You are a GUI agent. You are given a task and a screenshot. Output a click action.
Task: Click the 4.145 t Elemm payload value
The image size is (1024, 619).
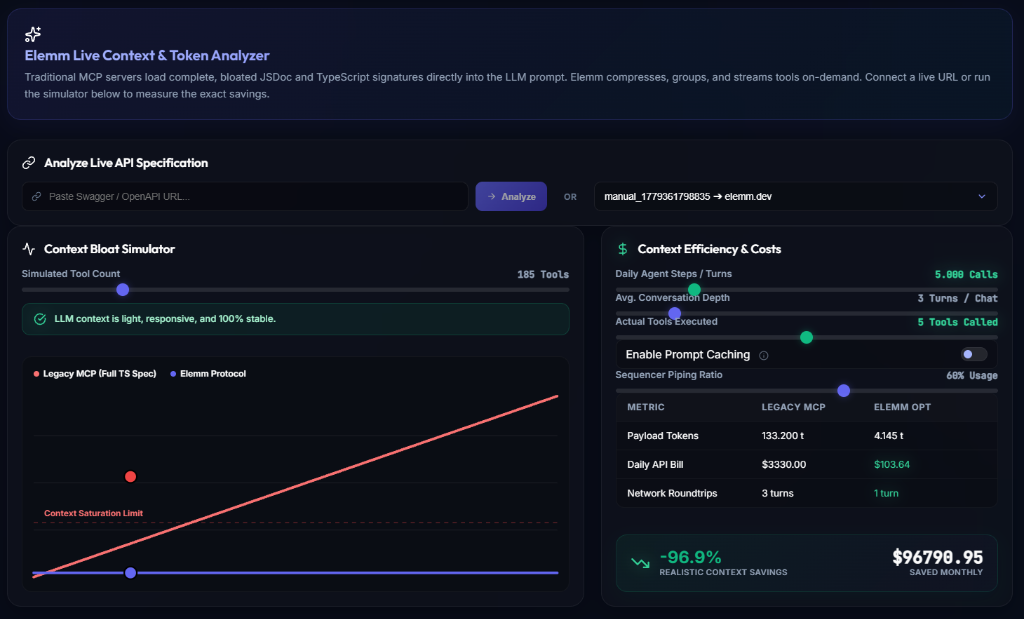click(x=888, y=436)
